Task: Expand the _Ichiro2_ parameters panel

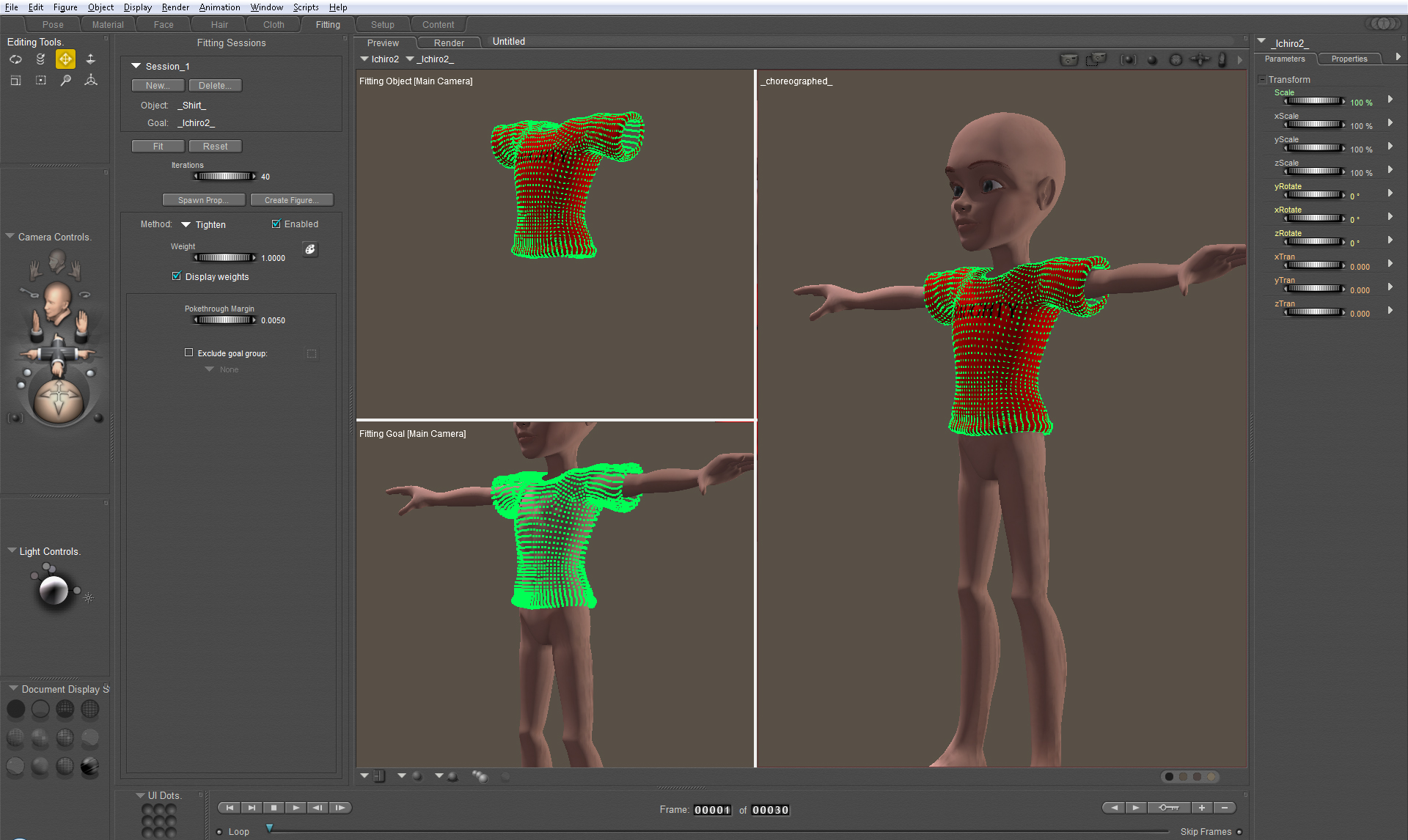Action: (x=1398, y=58)
